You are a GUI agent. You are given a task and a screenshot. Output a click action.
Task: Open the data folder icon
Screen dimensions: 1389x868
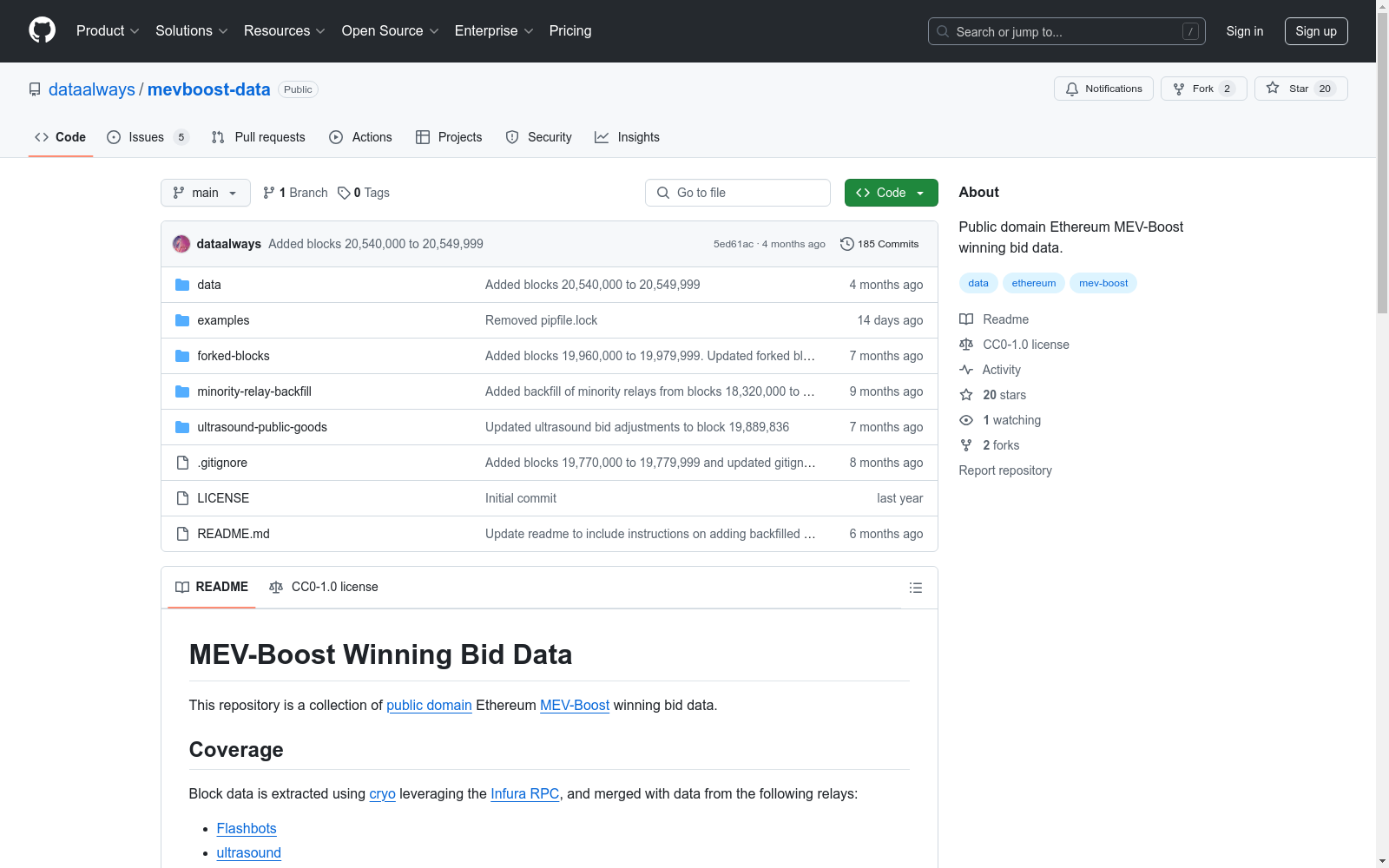pos(182,285)
